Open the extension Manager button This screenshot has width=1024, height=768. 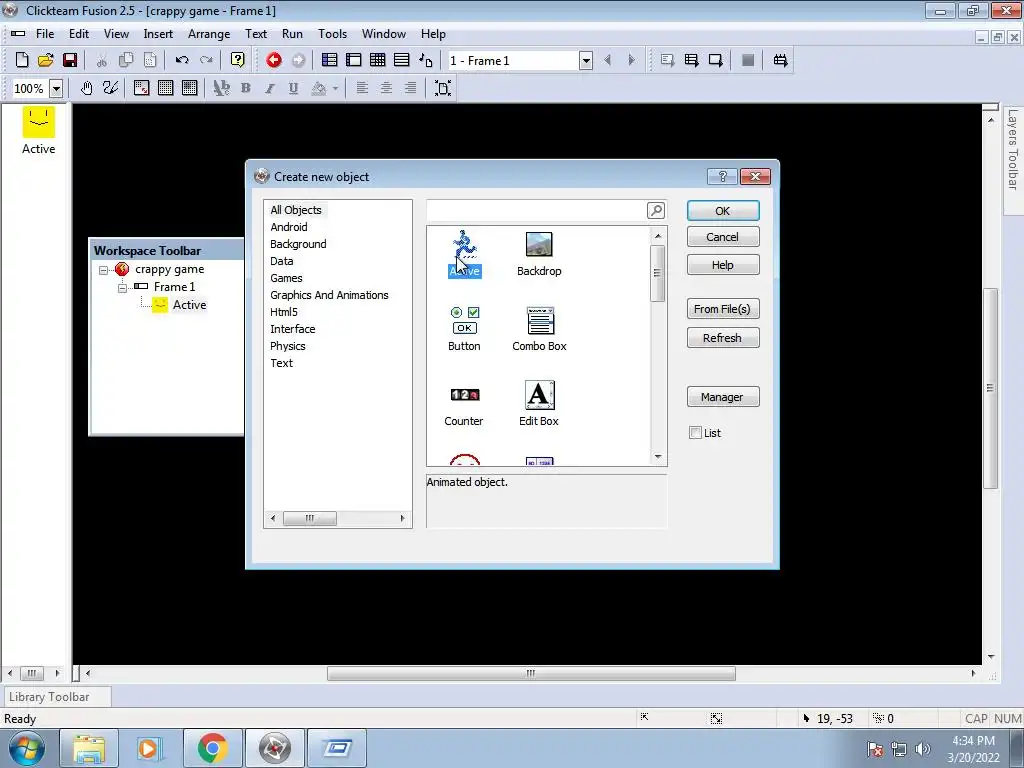[723, 396]
